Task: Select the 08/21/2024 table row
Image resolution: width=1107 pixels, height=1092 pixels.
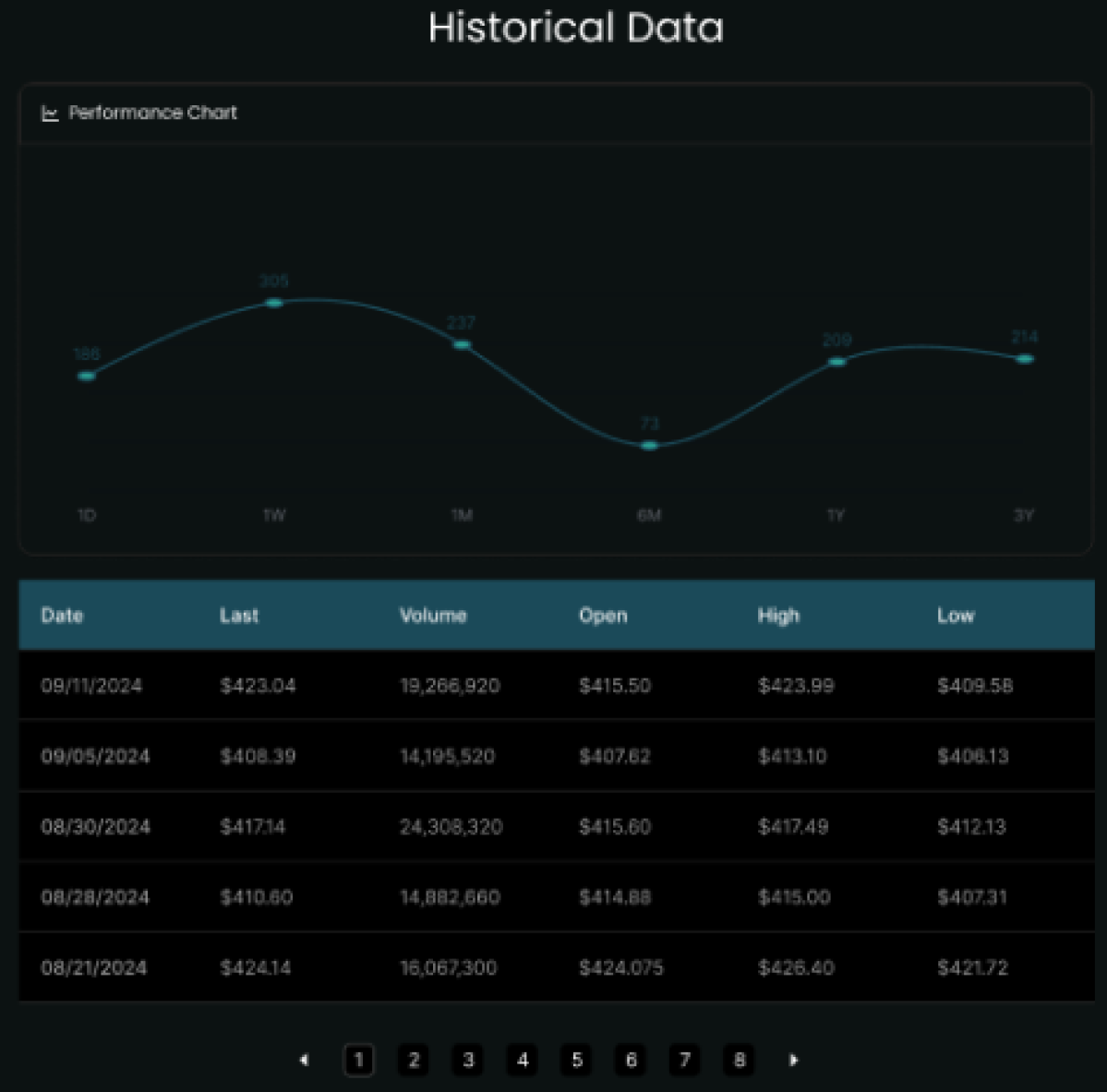Action: [x=554, y=967]
